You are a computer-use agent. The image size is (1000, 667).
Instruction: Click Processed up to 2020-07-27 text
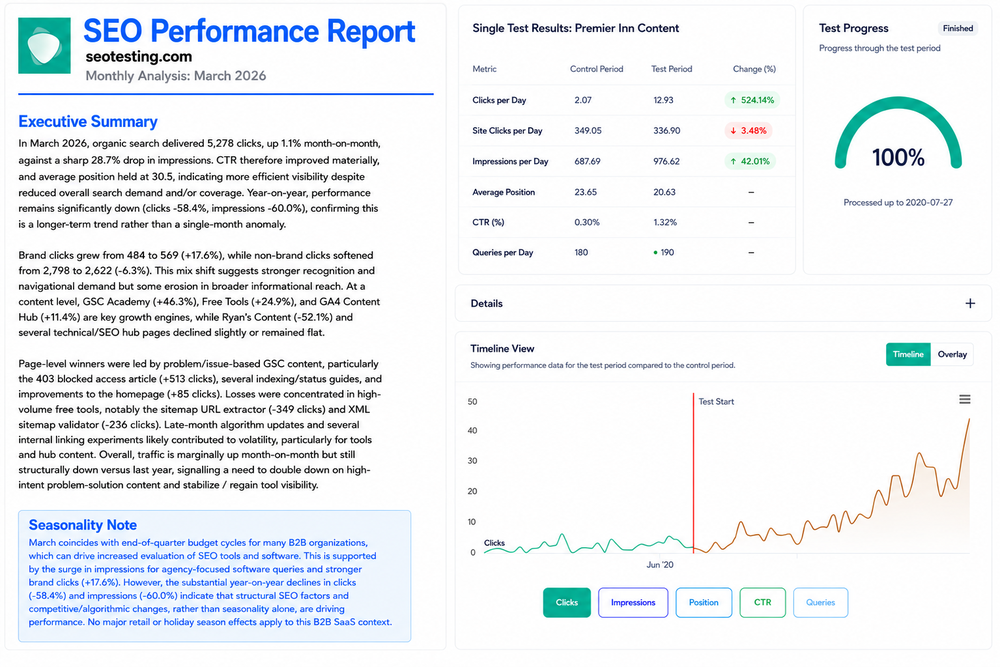point(898,203)
